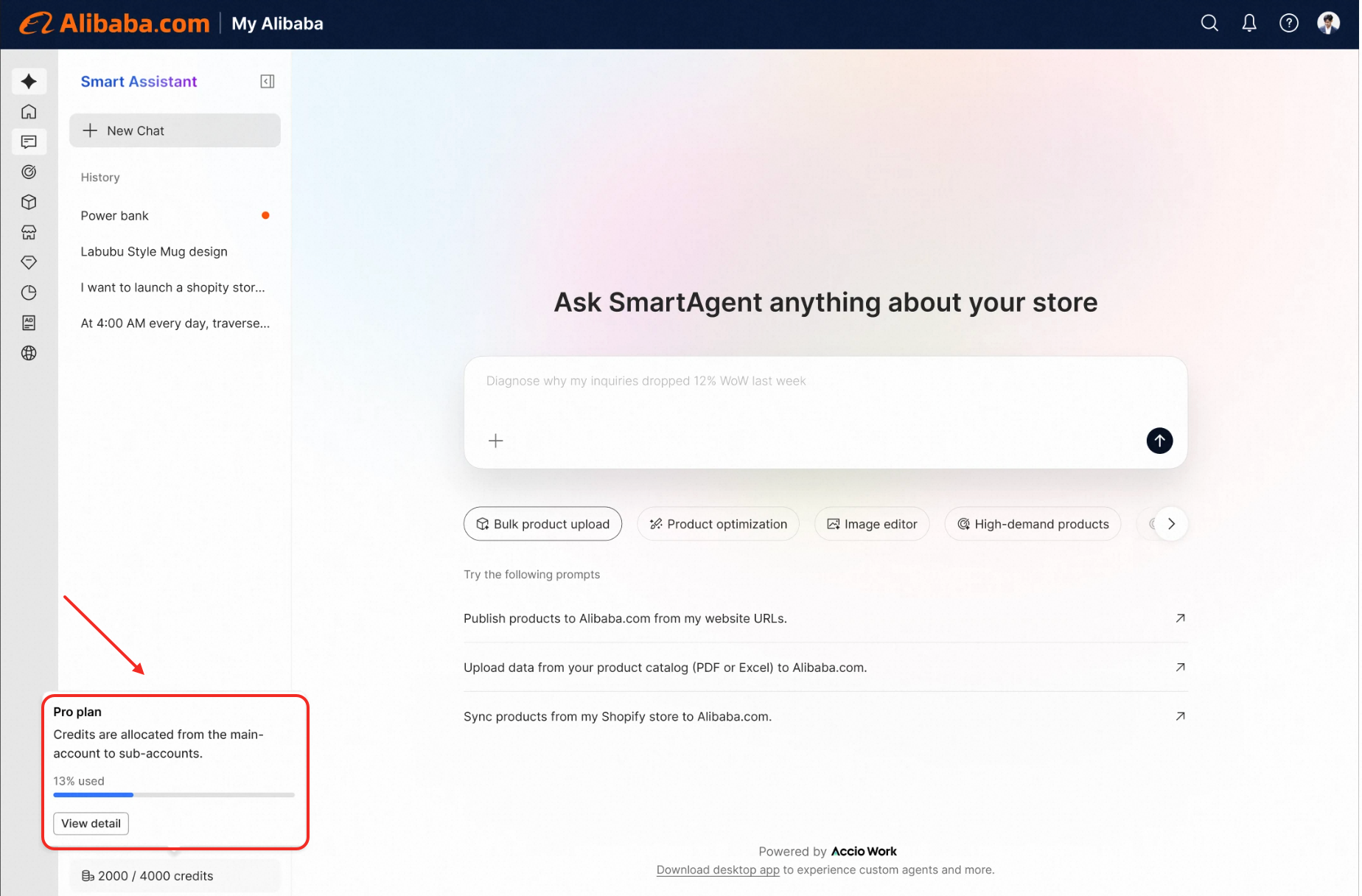
Task: Open the help question mark icon
Action: (1289, 24)
